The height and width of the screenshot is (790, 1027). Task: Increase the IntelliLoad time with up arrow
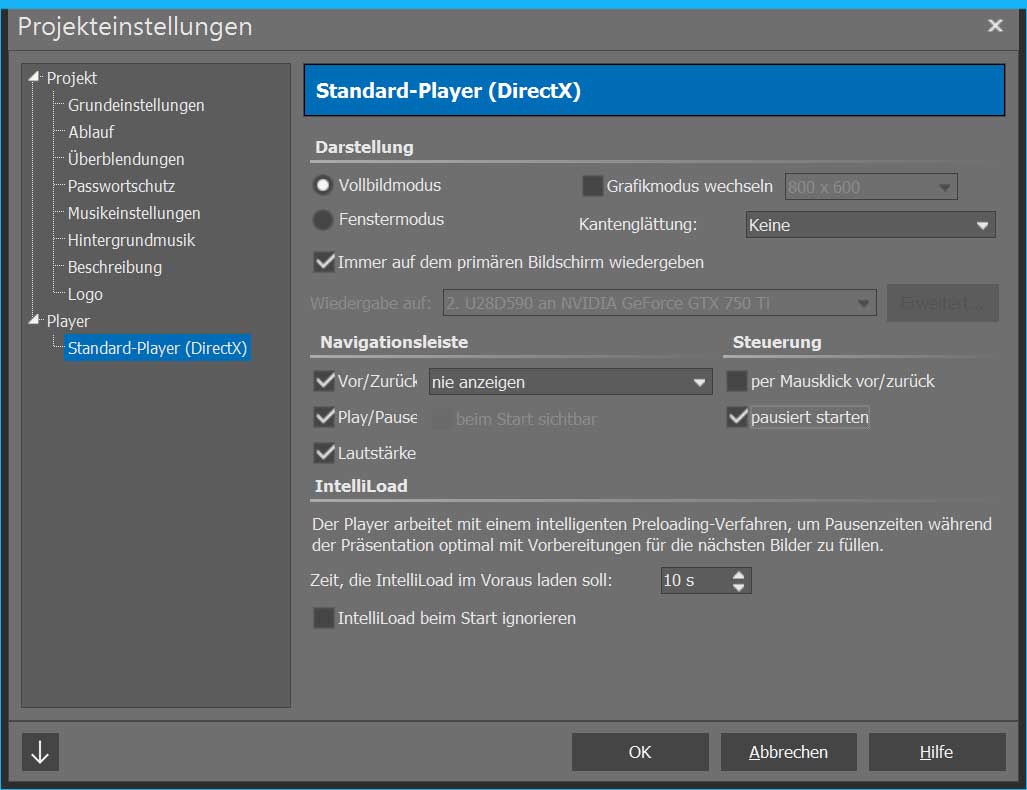[739, 575]
